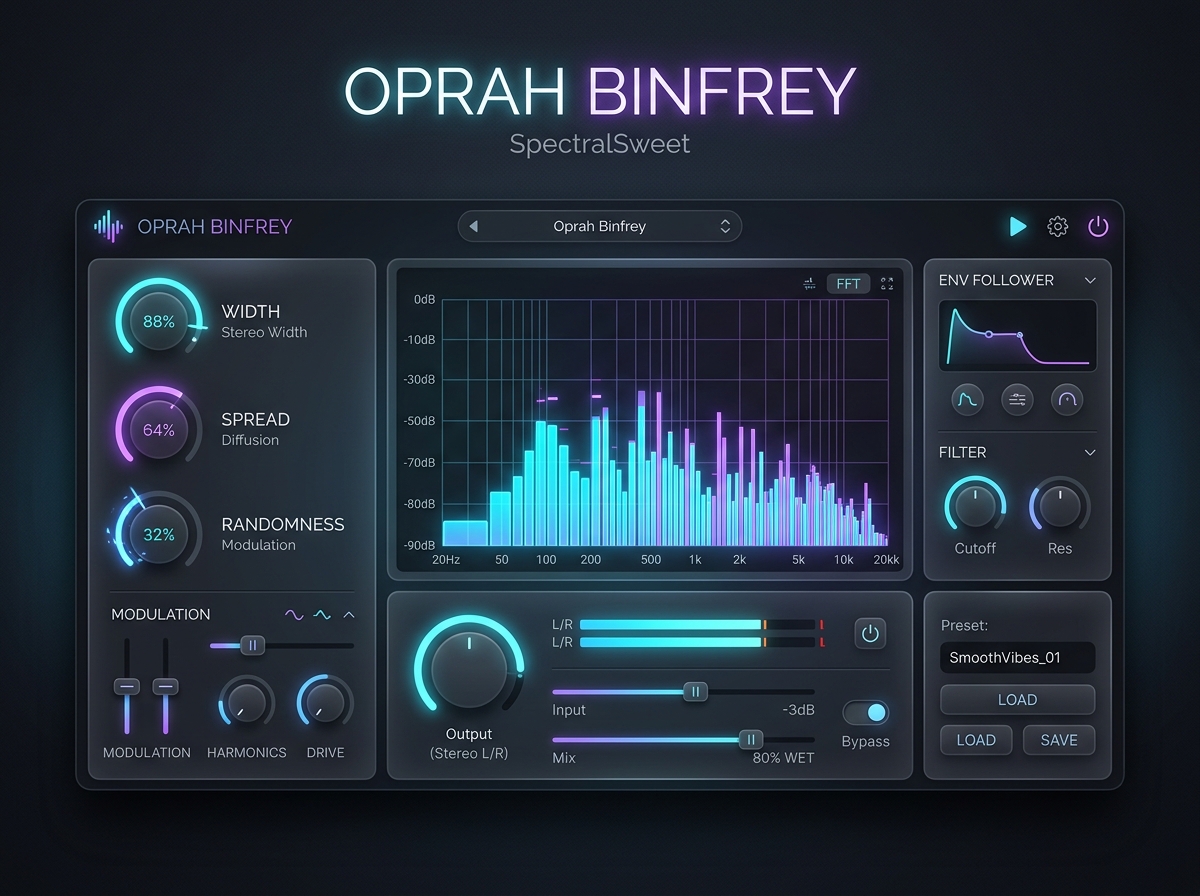Click the Diffusion label under SPREAD
The width and height of the screenshot is (1200, 896).
pos(250,440)
